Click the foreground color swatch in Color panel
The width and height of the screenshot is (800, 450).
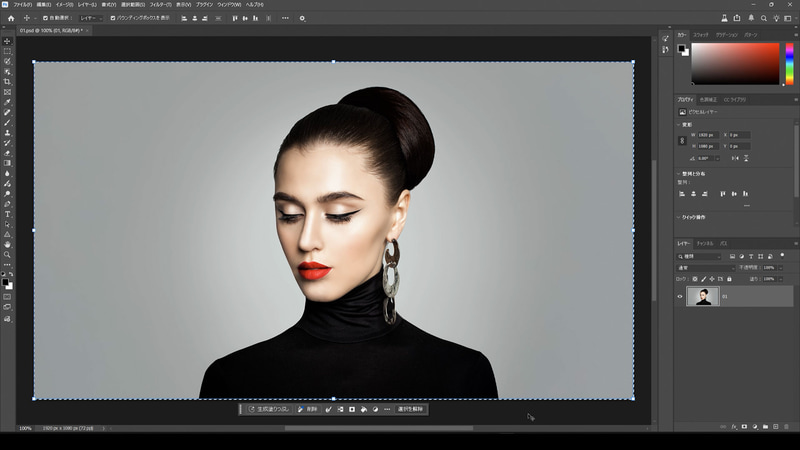(x=681, y=48)
